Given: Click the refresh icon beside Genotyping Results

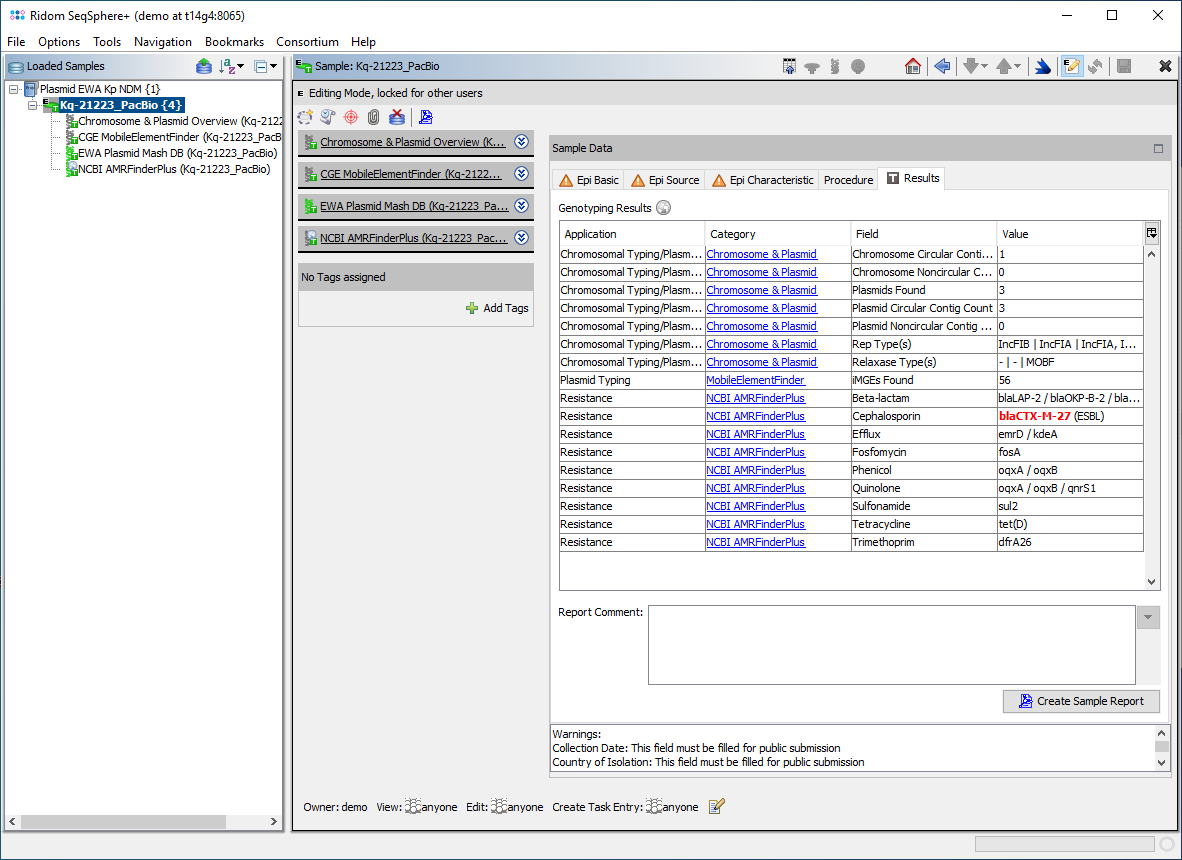Looking at the screenshot, I should [663, 208].
